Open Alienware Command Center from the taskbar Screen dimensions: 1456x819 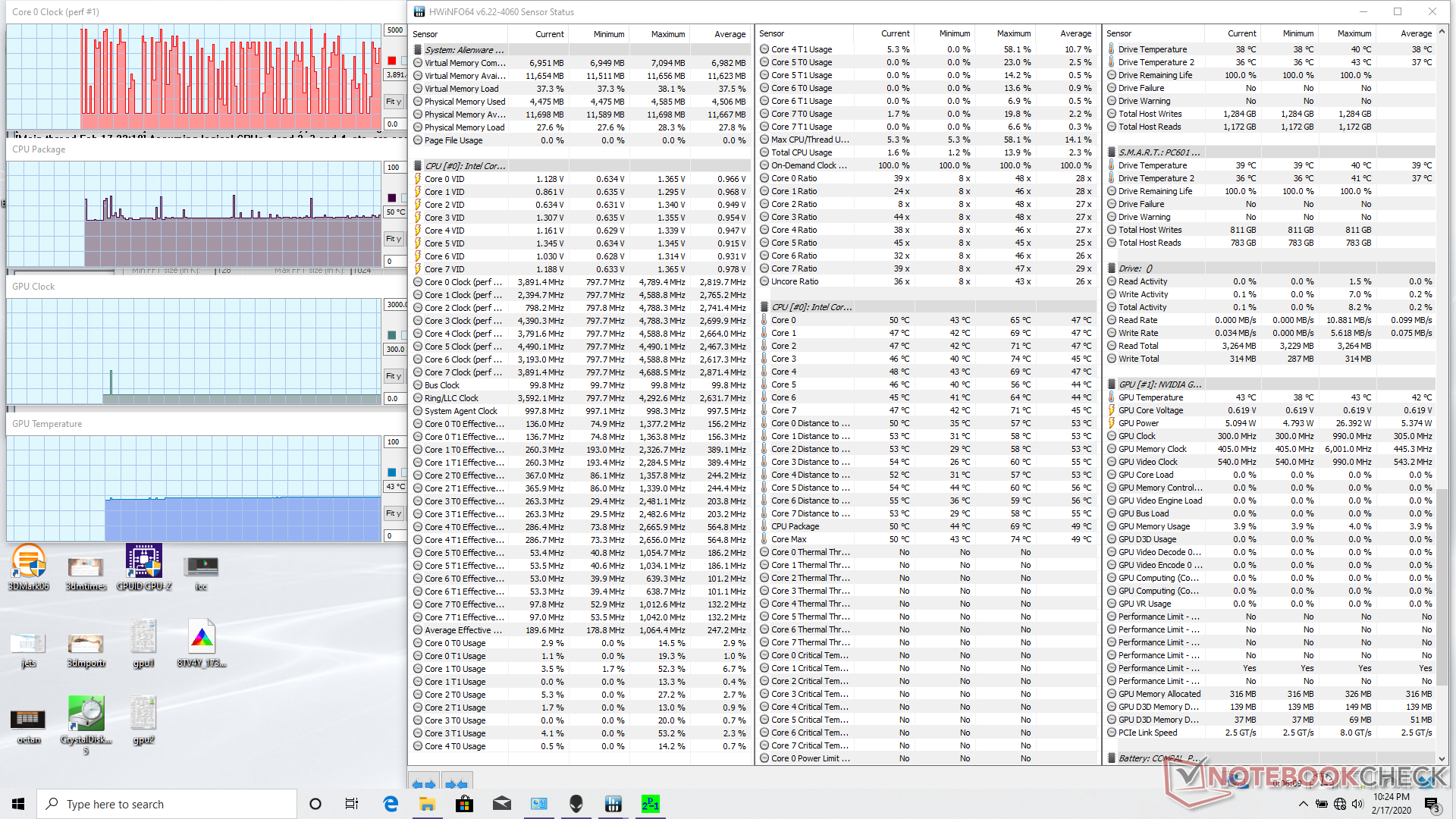pyautogui.click(x=576, y=804)
